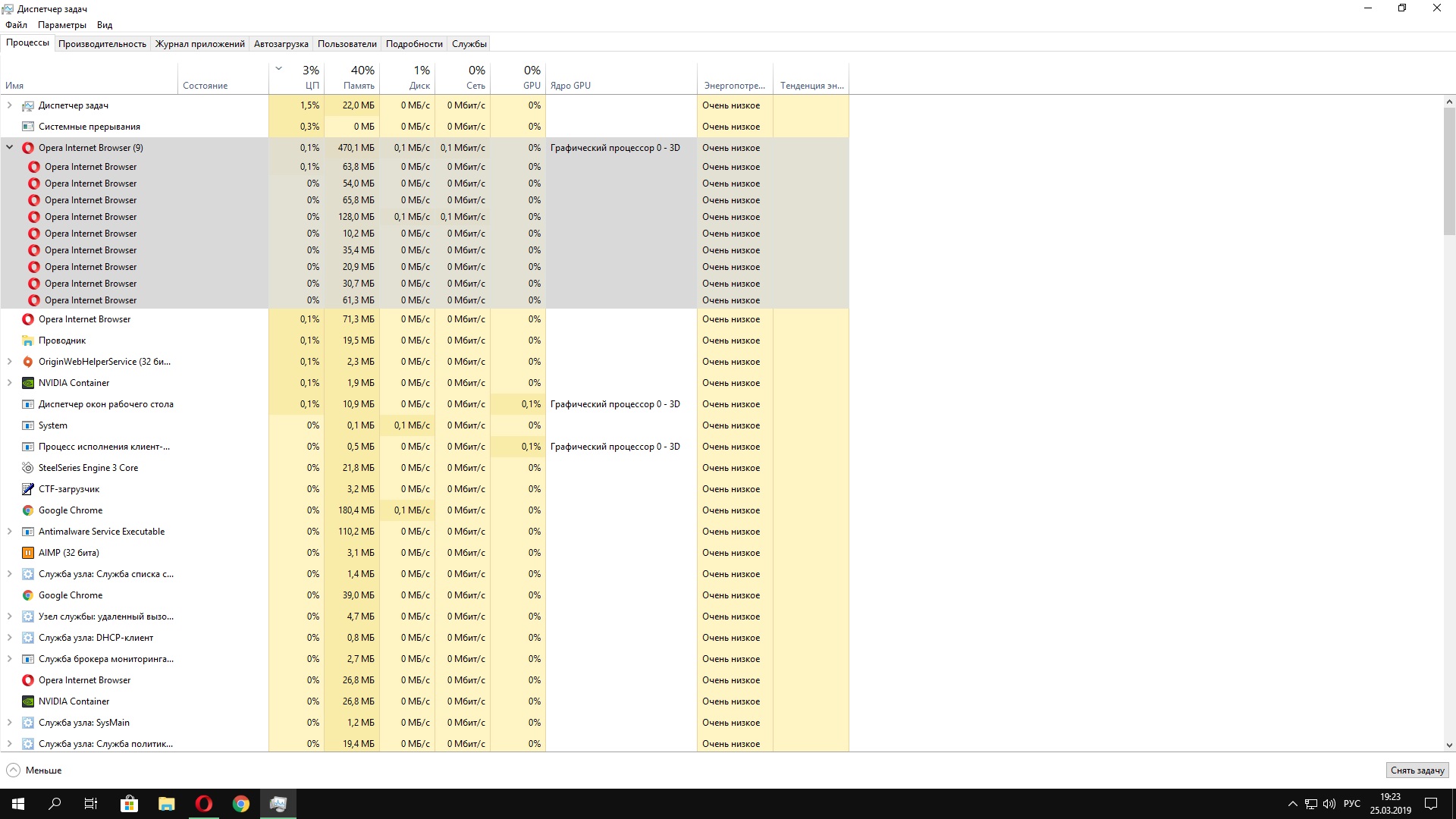Click the Antimalware Service Executable icon
The width and height of the screenshot is (1456, 819).
coord(28,532)
